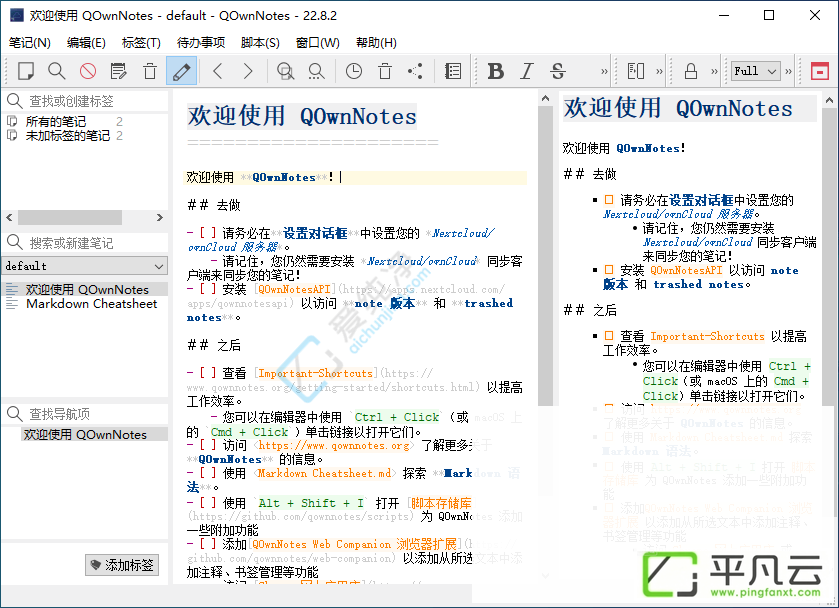Click 设置对话框 link in preview
The image size is (839, 608).
pos(701,201)
